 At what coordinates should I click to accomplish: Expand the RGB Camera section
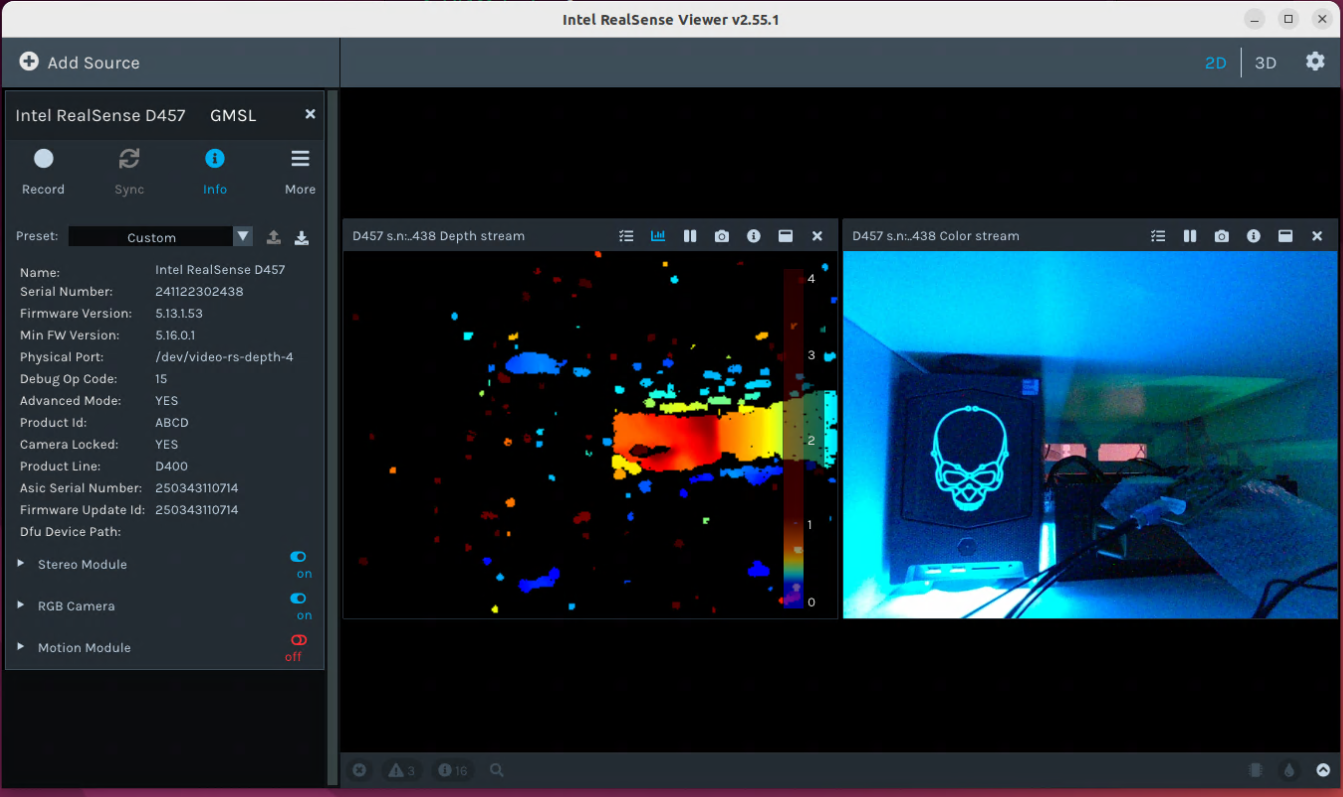pyautogui.click(x=21, y=606)
